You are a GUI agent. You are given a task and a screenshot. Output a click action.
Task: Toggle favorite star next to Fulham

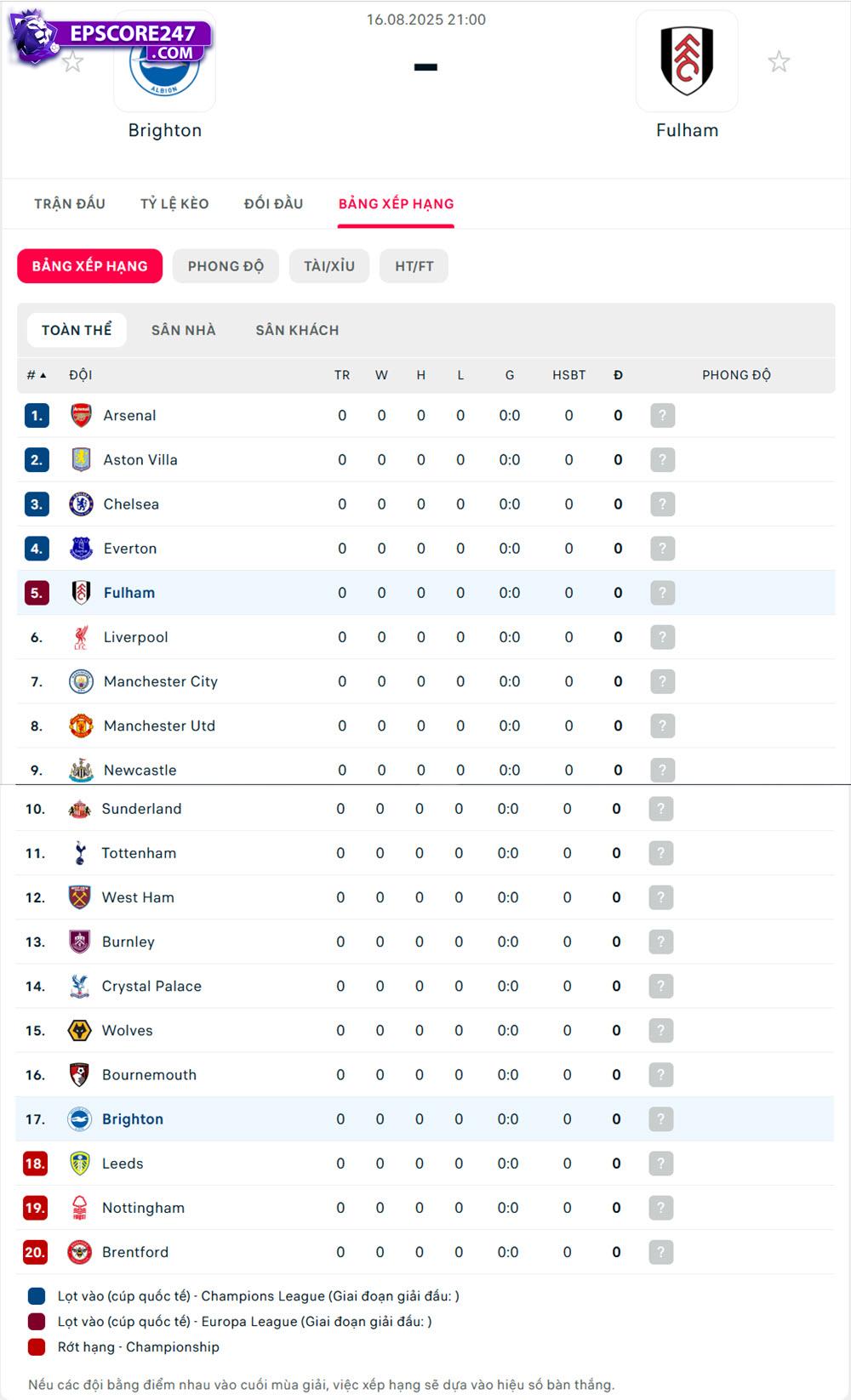tap(779, 62)
